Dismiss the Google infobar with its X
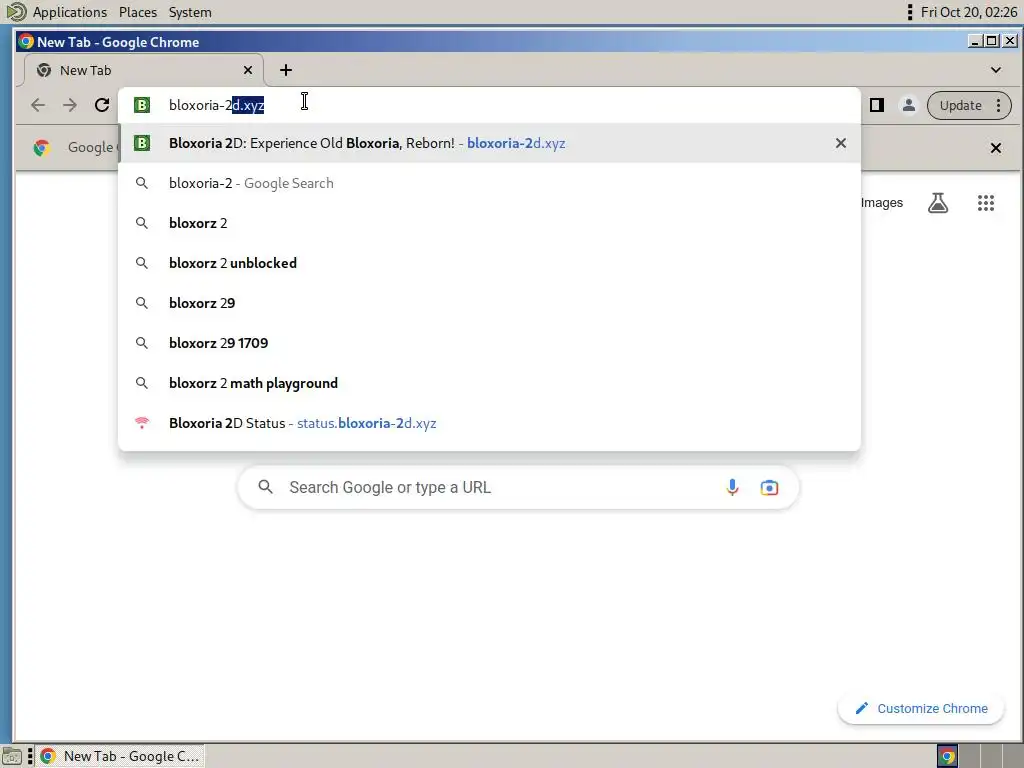 coord(996,148)
